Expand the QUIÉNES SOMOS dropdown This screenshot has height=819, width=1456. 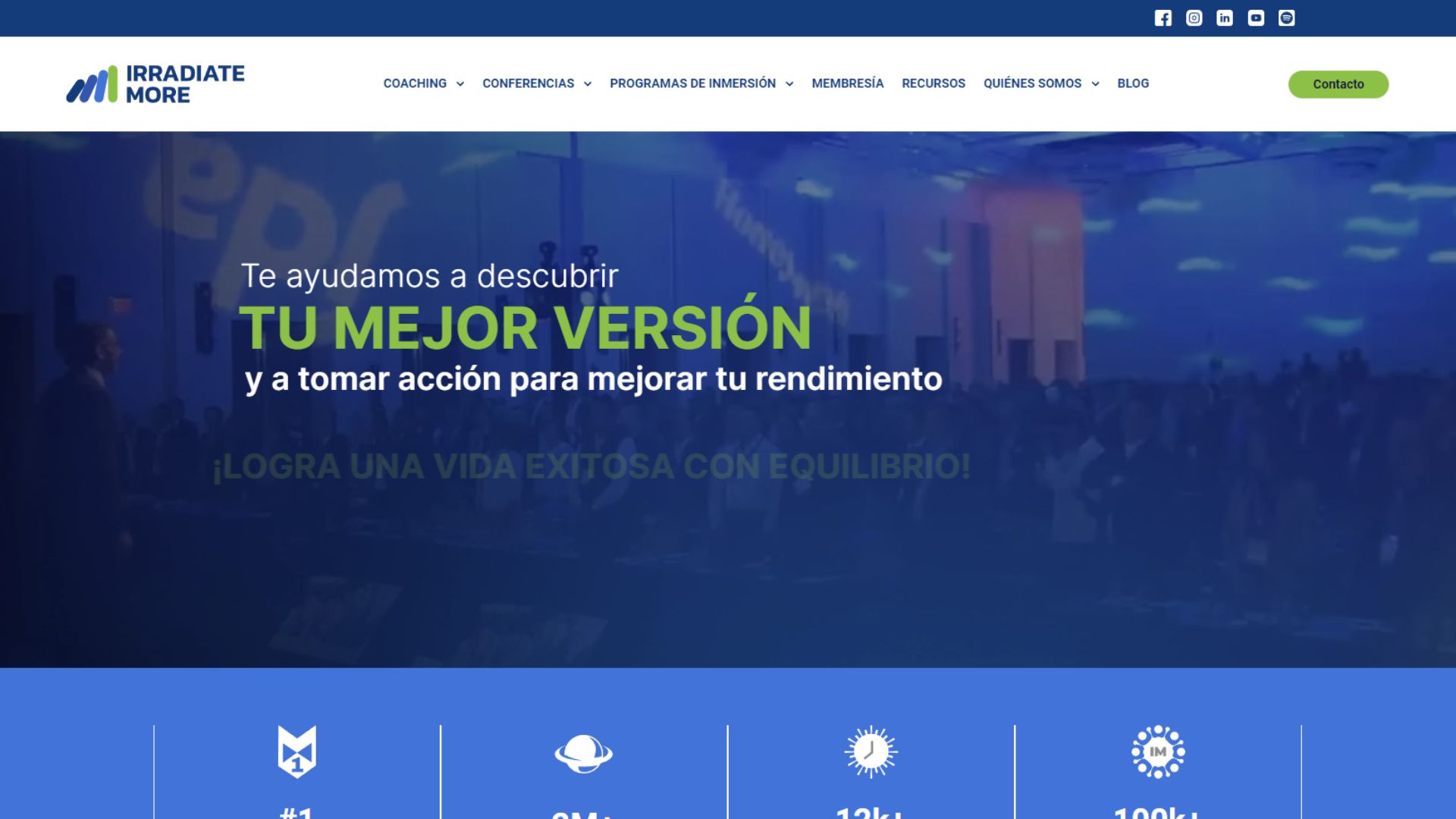click(x=1033, y=83)
